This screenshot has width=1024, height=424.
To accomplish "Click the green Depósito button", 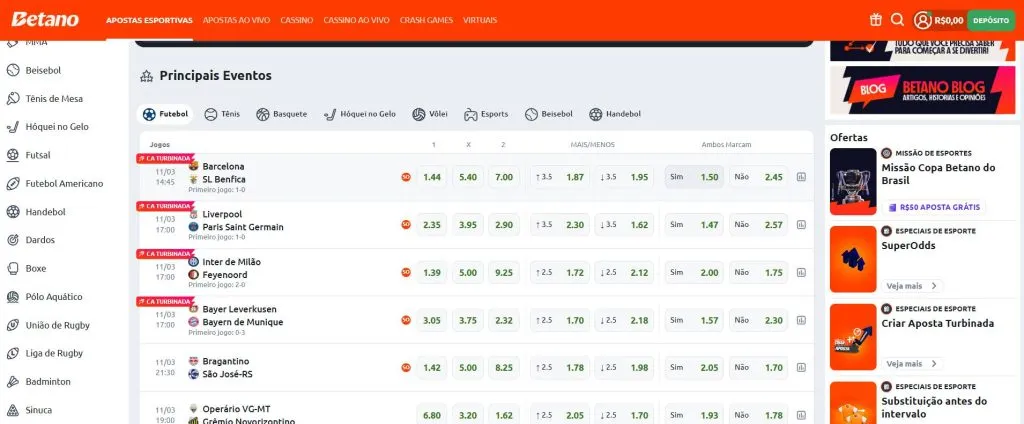I will point(991,20).
